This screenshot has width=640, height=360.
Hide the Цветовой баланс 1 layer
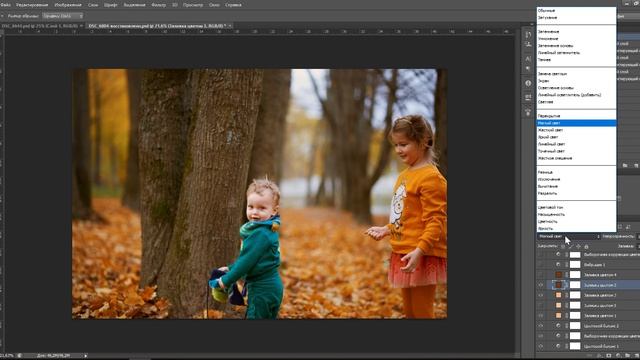541,346
